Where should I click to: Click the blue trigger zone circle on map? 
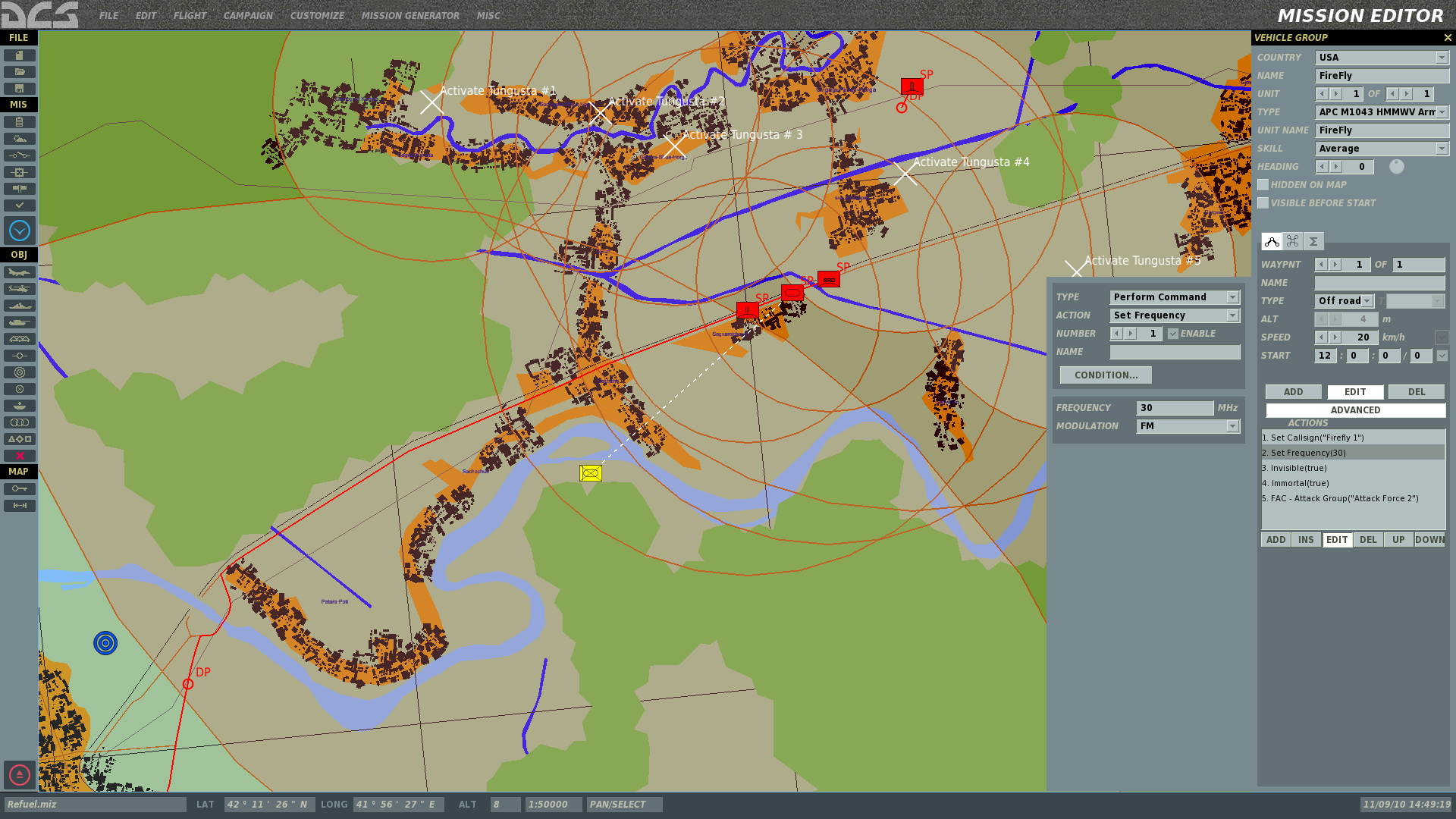pyautogui.click(x=105, y=643)
